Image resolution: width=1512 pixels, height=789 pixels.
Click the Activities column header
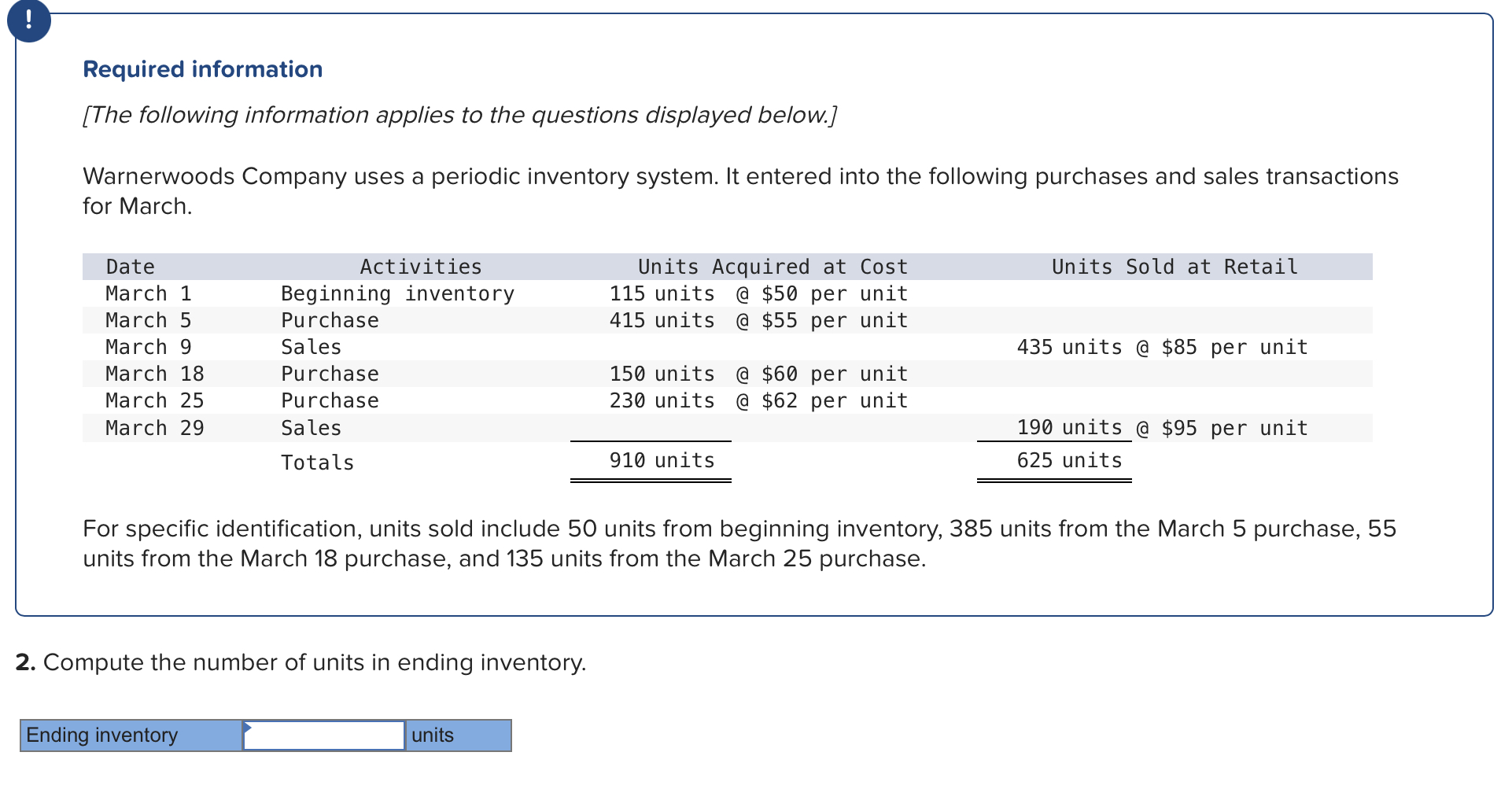click(x=420, y=266)
